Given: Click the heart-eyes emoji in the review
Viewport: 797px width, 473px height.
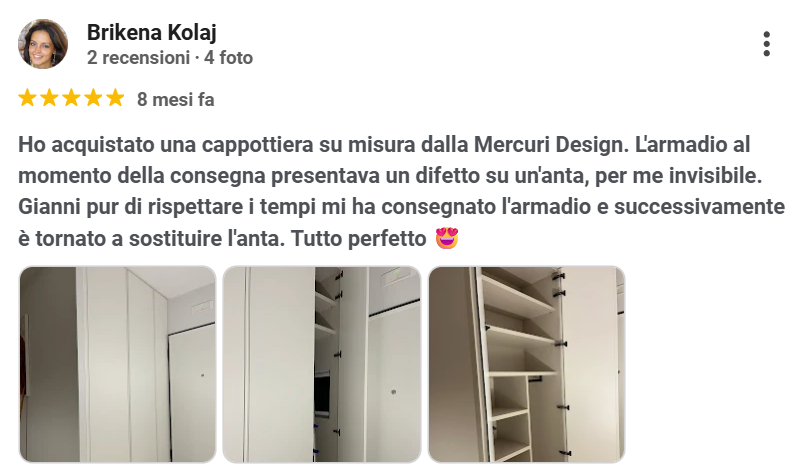Looking at the screenshot, I should coord(447,238).
